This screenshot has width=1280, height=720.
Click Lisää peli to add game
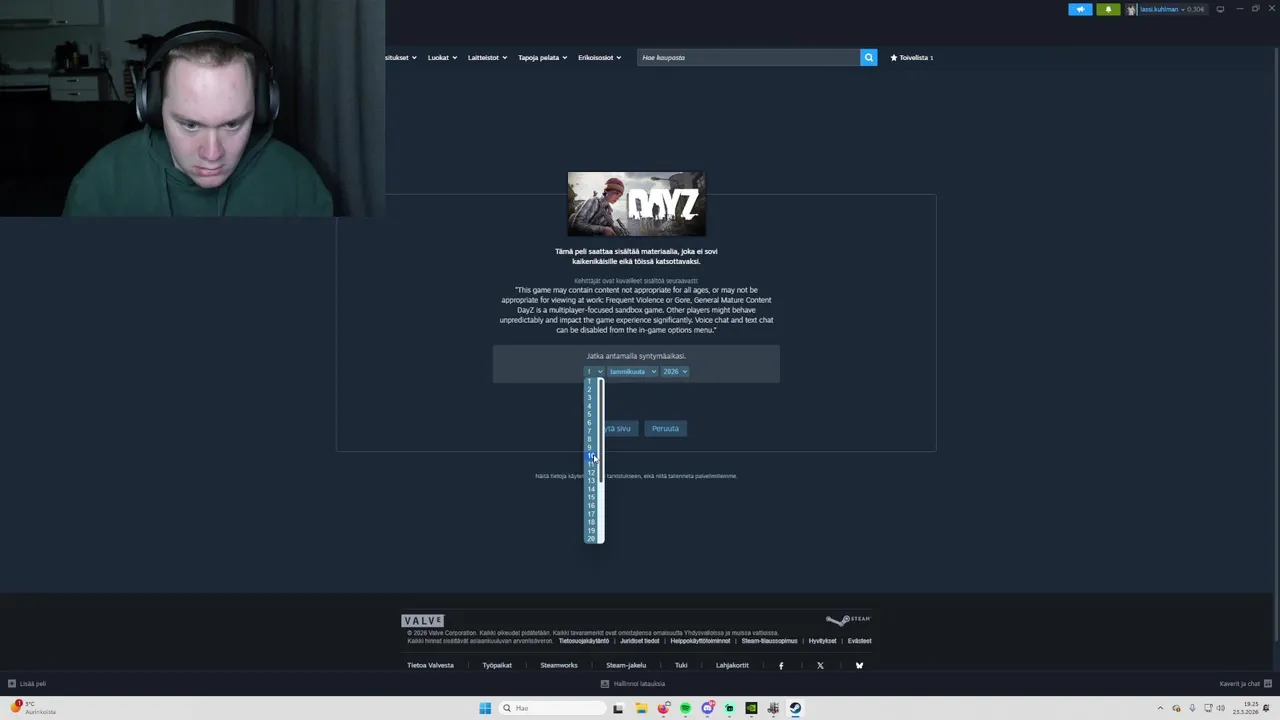click(27, 684)
